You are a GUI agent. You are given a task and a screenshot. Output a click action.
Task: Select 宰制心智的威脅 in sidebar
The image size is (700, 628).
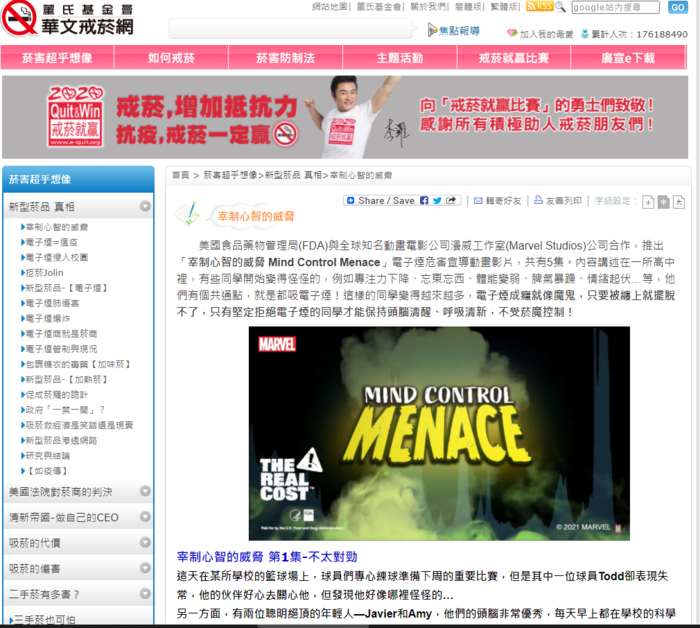coord(57,227)
